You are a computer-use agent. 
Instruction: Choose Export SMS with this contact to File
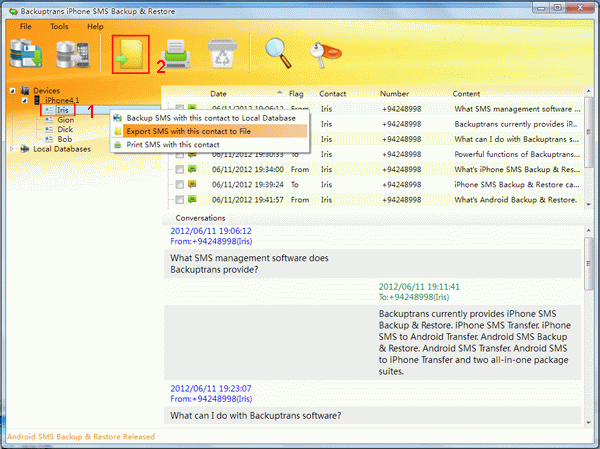(x=209, y=131)
